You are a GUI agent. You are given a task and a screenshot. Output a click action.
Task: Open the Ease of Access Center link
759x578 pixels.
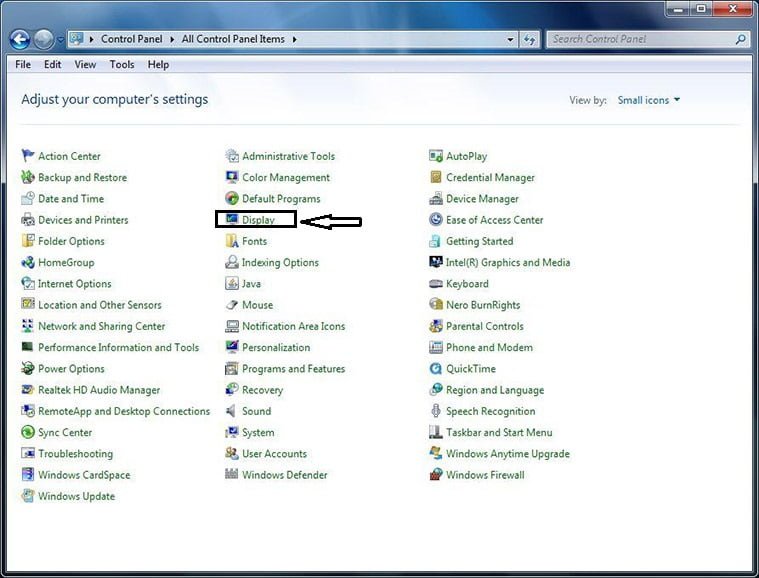494,220
